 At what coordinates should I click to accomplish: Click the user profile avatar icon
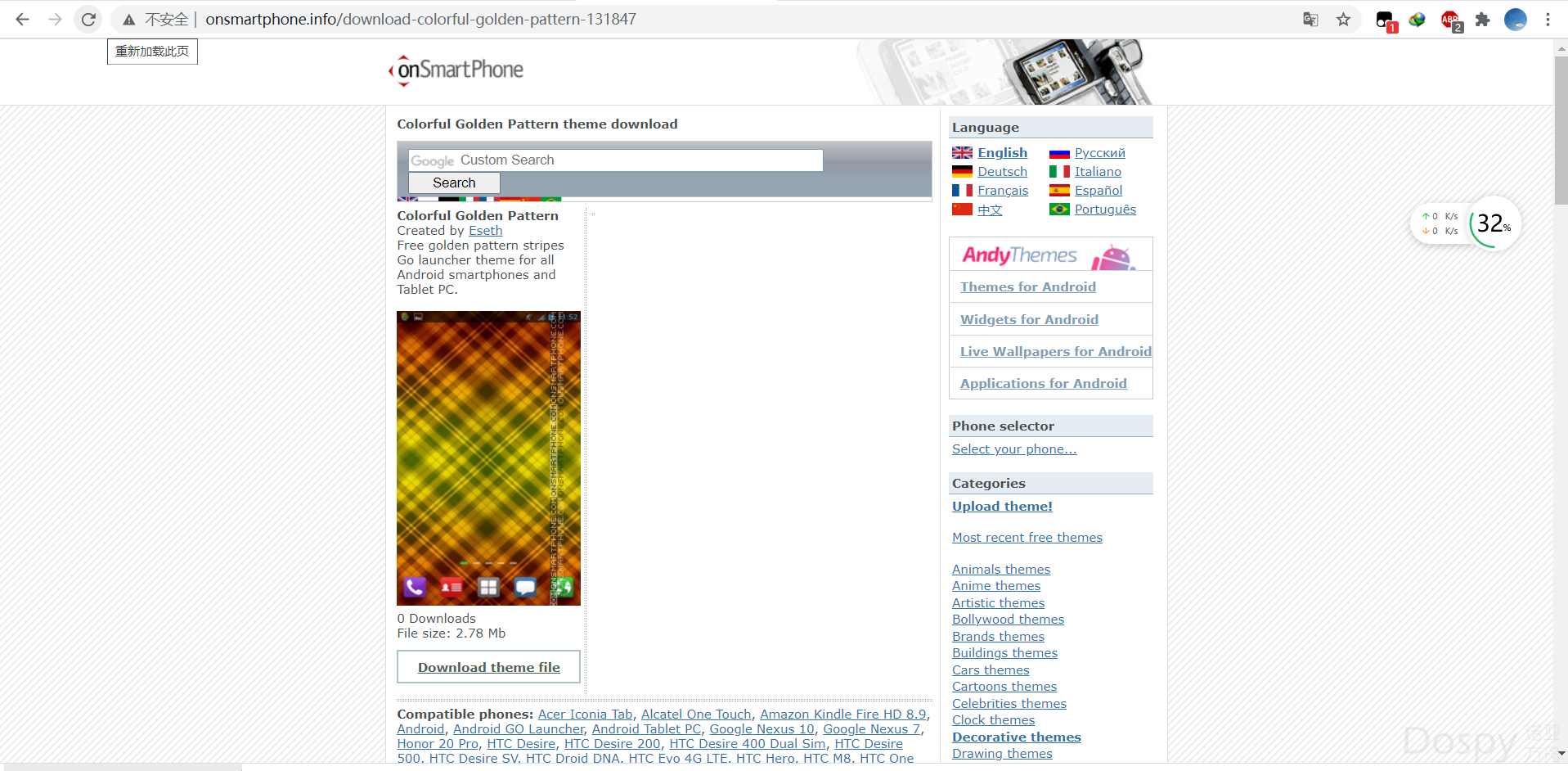point(1515,19)
